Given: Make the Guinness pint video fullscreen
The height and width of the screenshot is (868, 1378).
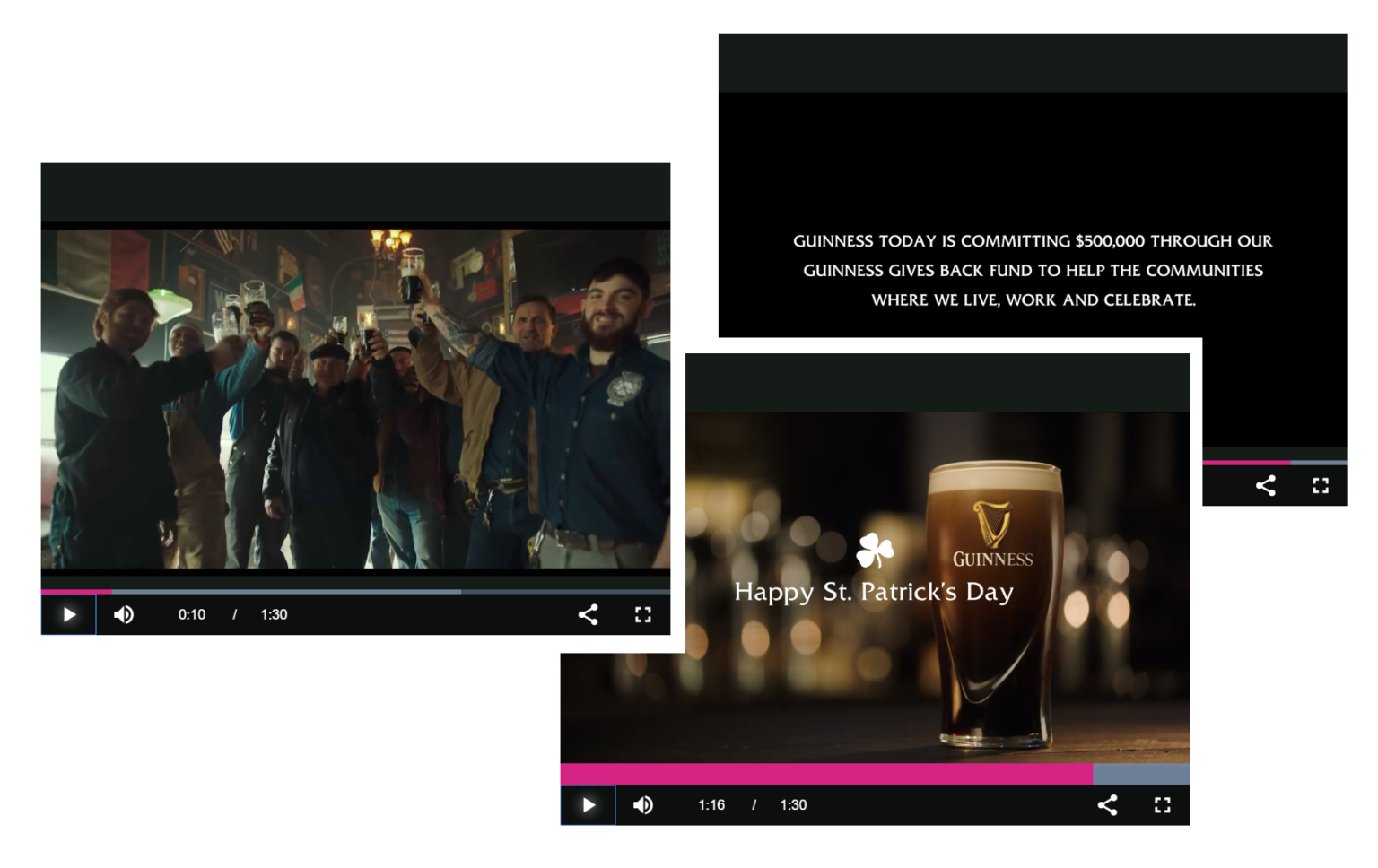Looking at the screenshot, I should [1162, 805].
